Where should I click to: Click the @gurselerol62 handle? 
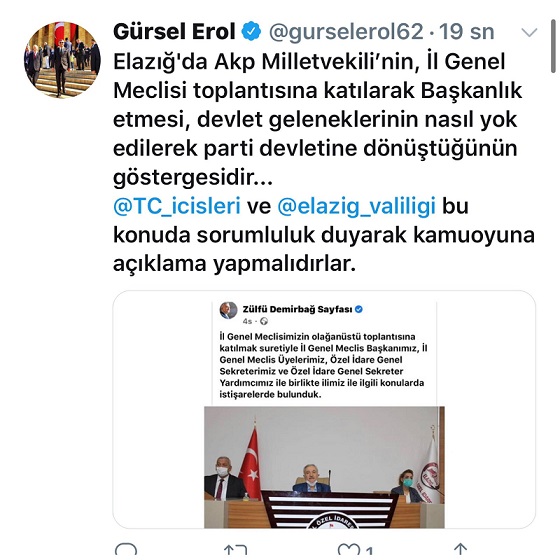[x=346, y=31]
